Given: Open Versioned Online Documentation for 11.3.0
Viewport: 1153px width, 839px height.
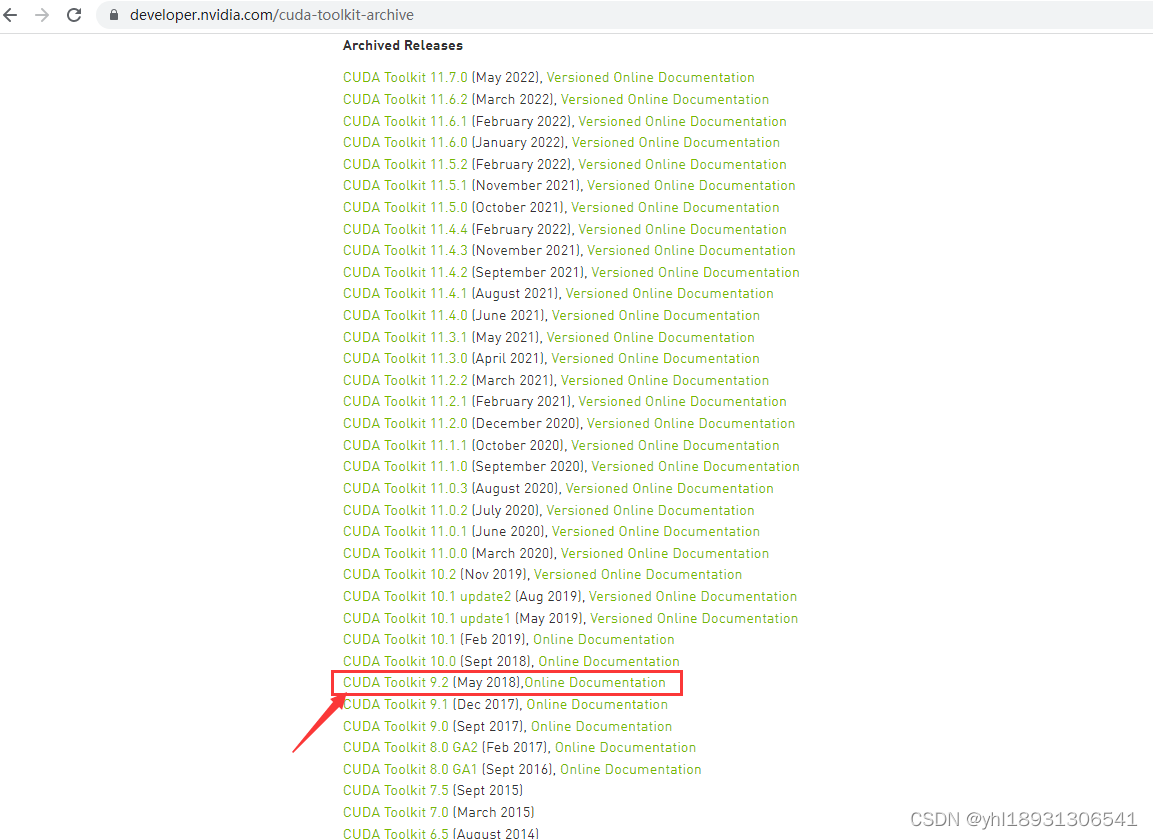Looking at the screenshot, I should click(655, 358).
